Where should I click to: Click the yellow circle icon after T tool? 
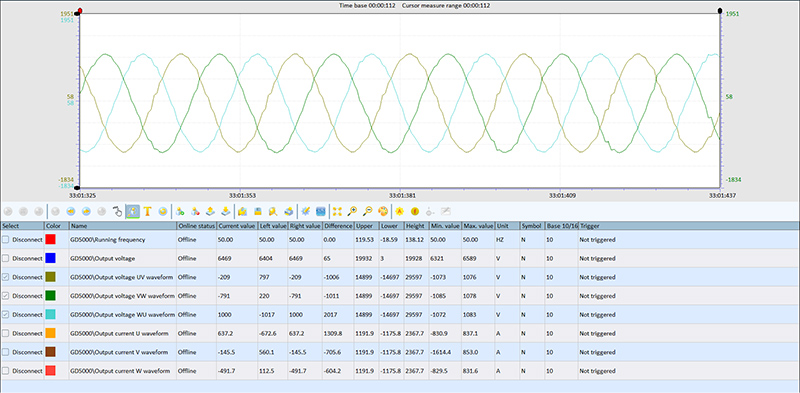[163, 211]
